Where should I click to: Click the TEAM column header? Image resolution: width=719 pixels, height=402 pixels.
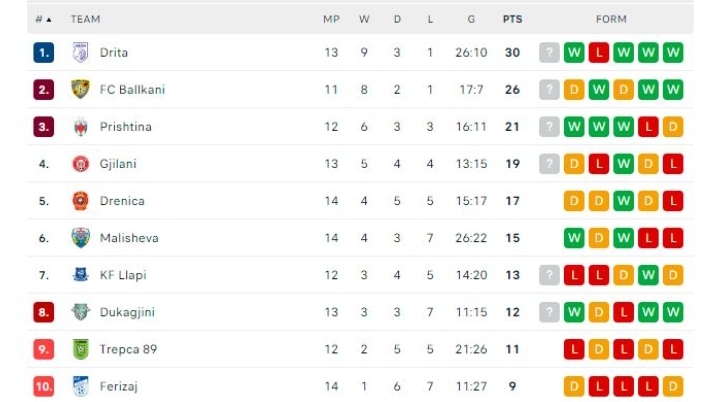(85, 19)
